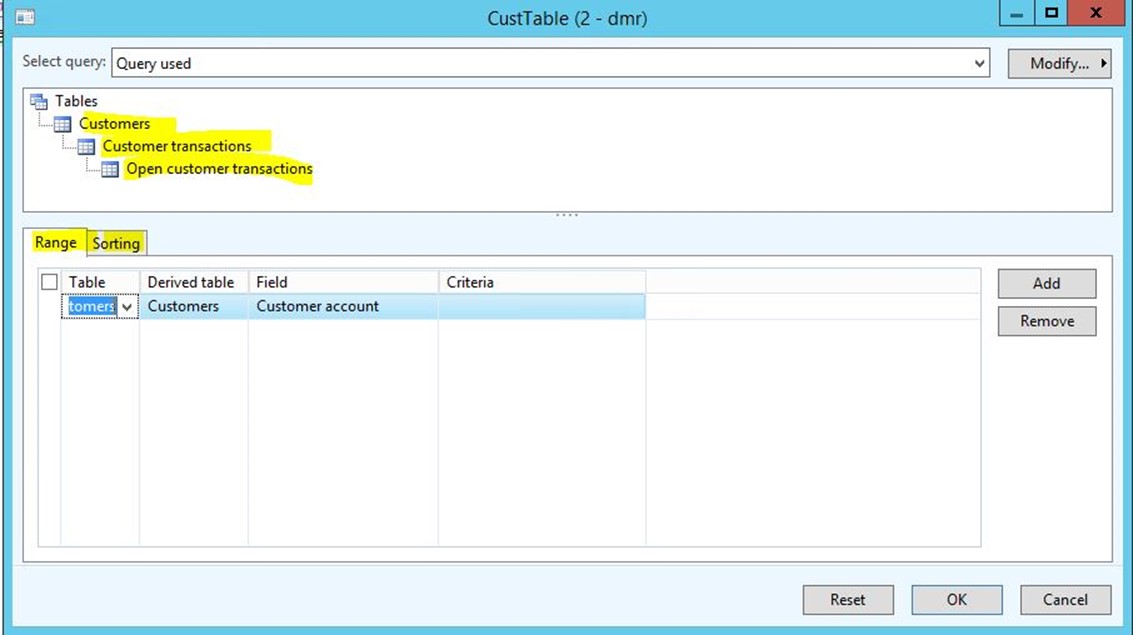The image size is (1133, 635).
Task: Click the Reset button
Action: (848, 600)
